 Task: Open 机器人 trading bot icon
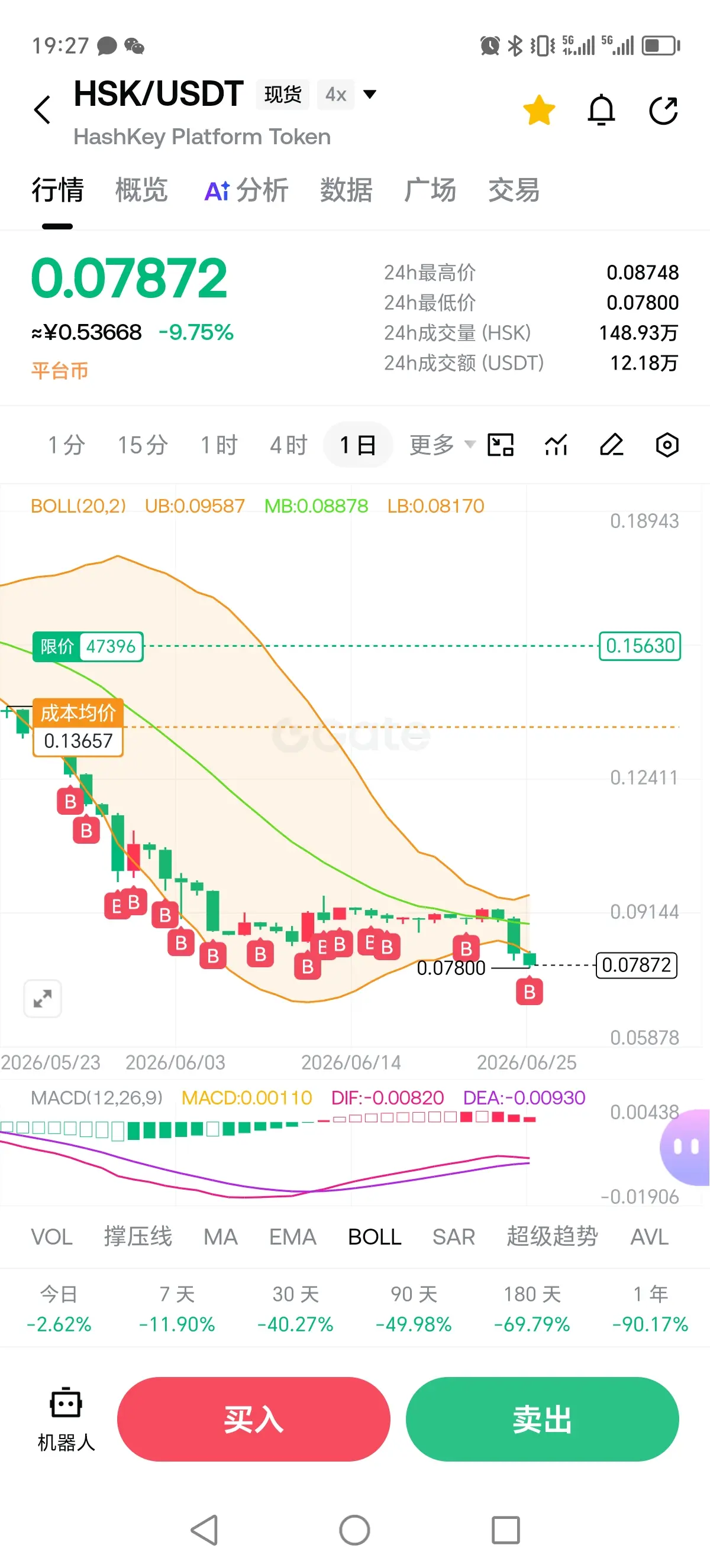(66, 1419)
